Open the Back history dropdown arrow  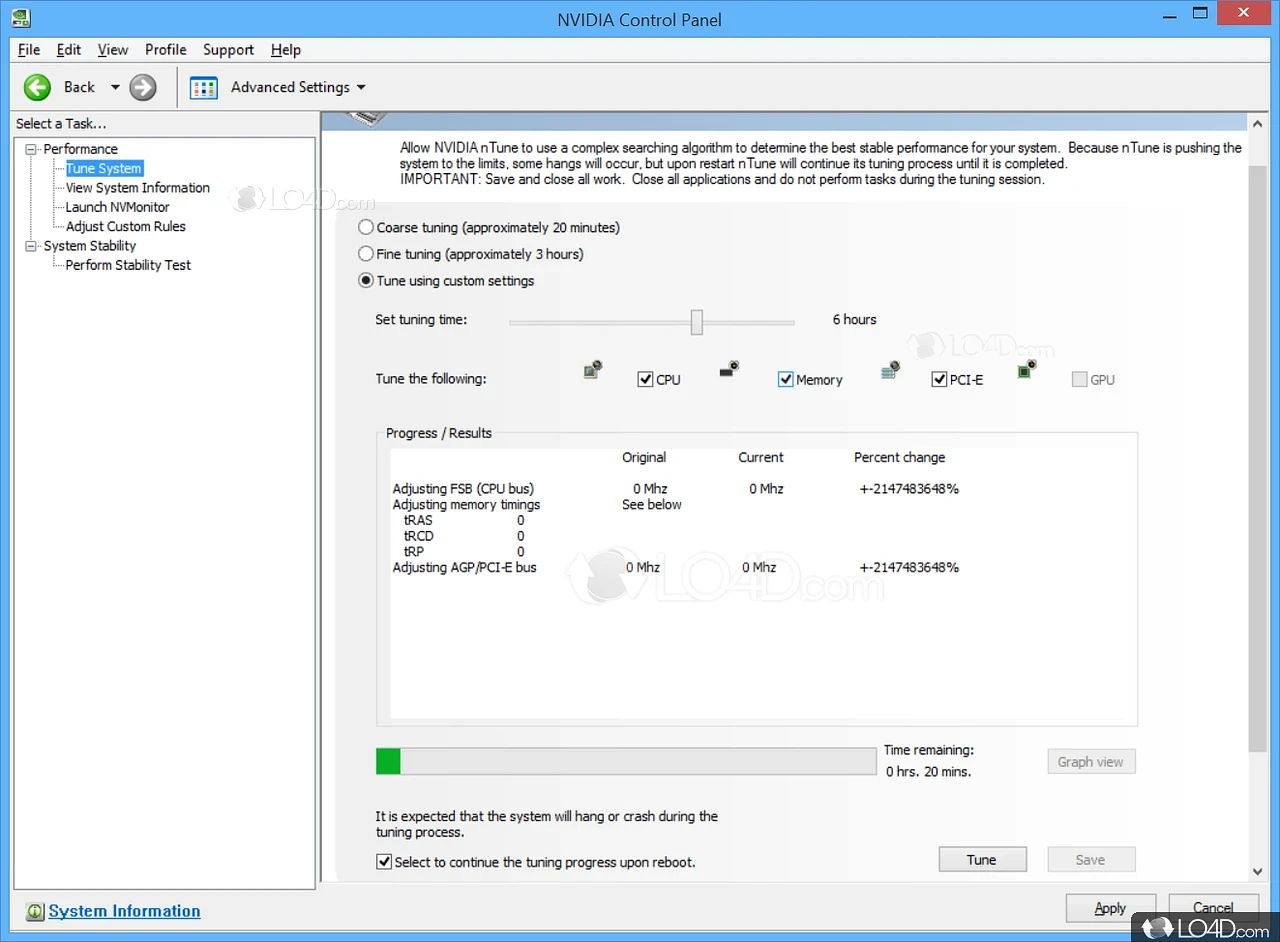point(115,88)
